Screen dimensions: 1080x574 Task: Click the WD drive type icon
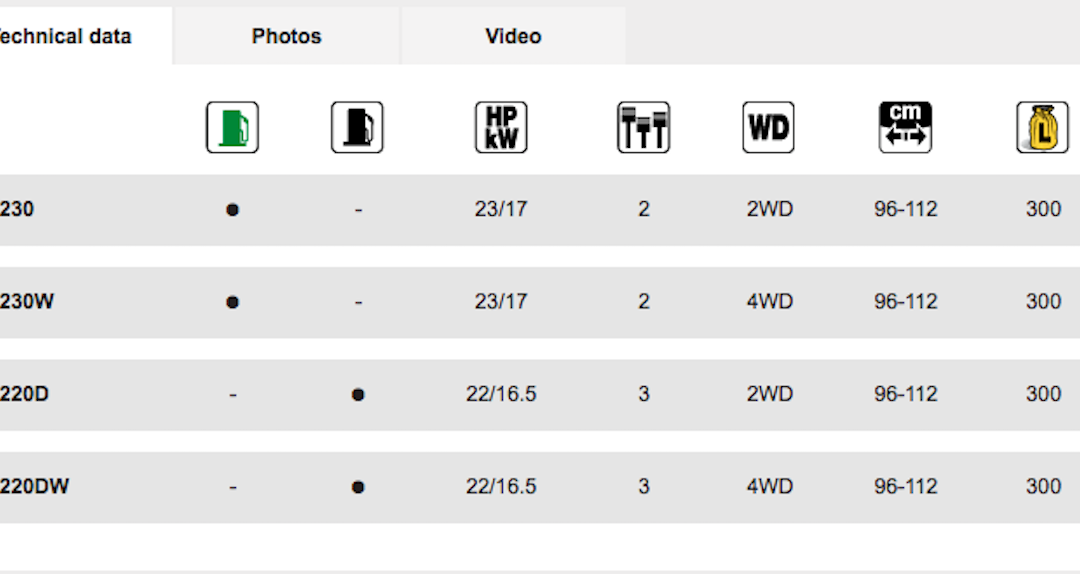768,128
